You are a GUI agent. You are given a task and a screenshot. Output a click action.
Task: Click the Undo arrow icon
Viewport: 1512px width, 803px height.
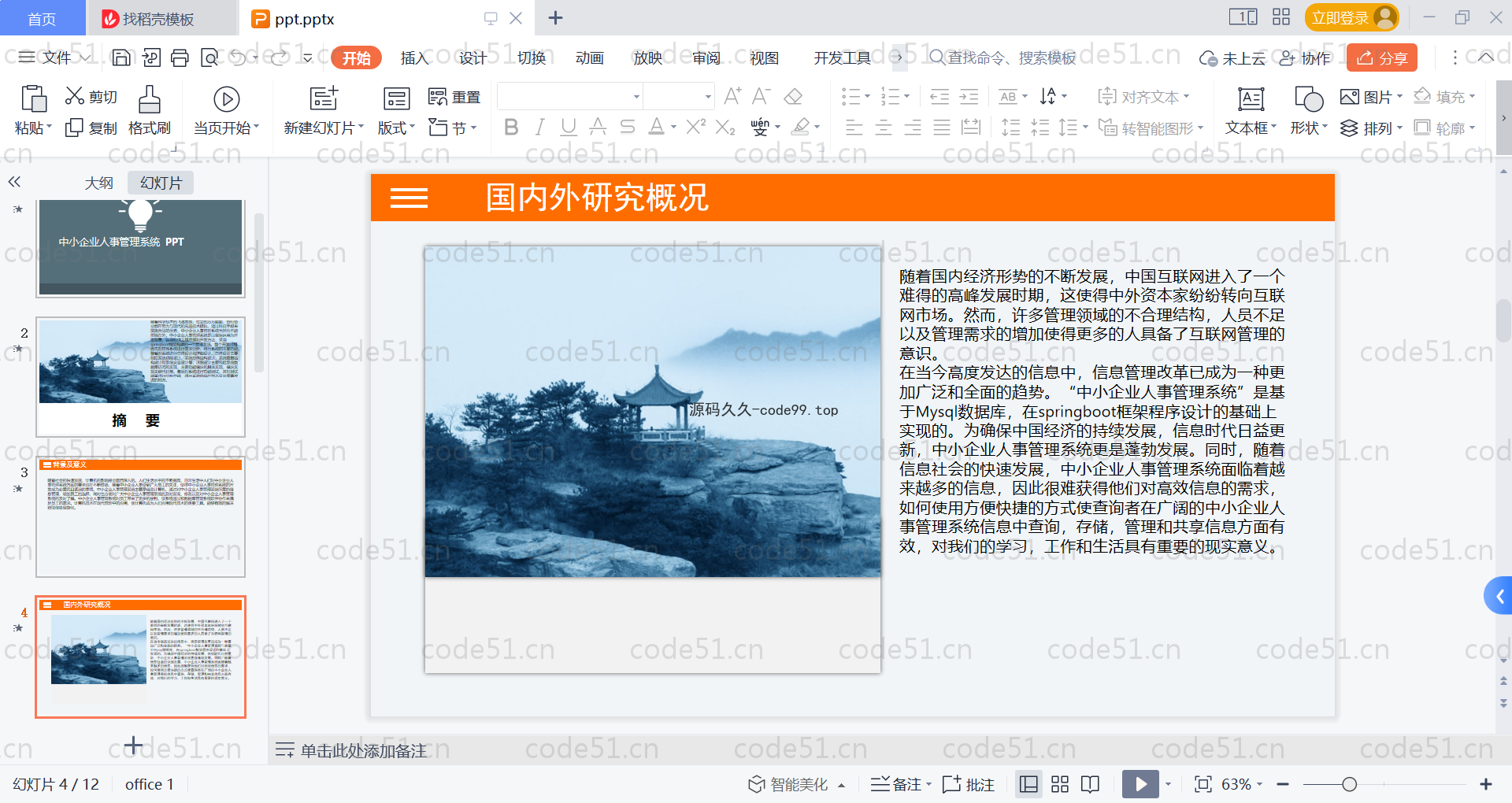[238, 57]
